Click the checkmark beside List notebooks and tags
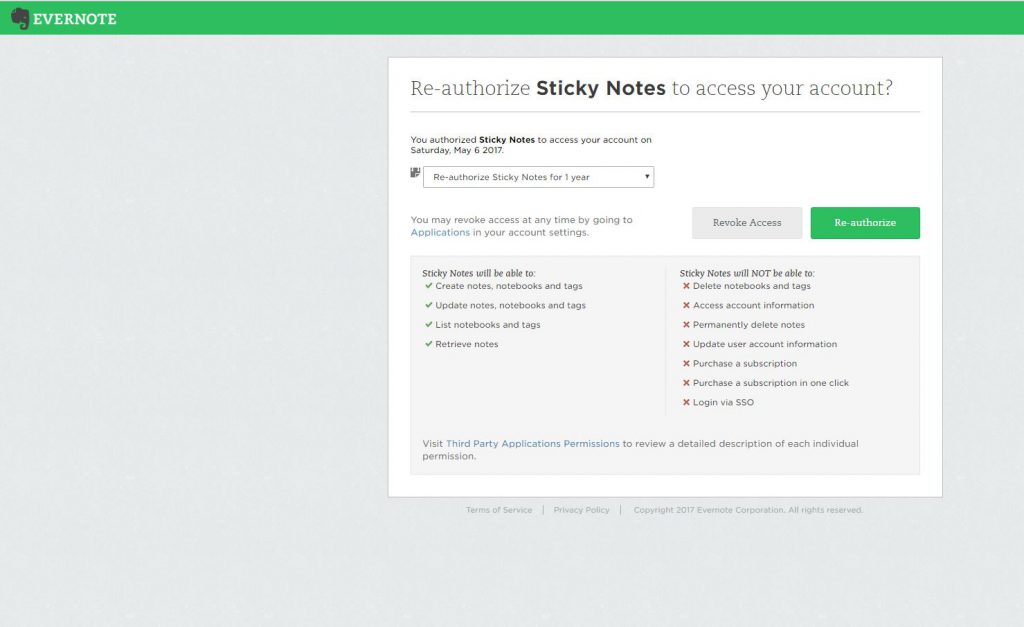 click(x=430, y=325)
